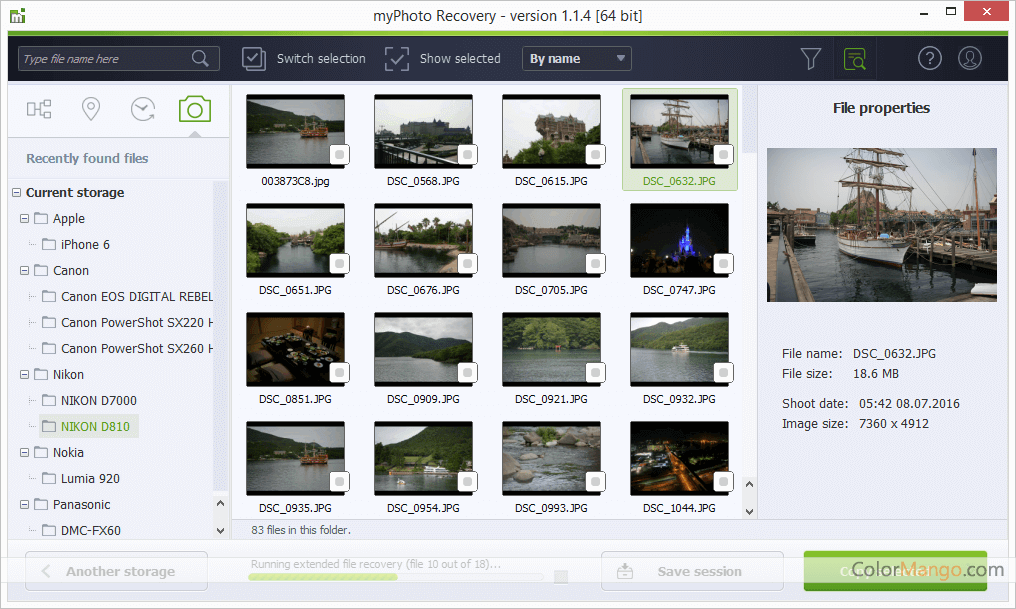Image resolution: width=1016 pixels, height=609 pixels.
Task: Open the help question mark icon
Action: [929, 58]
